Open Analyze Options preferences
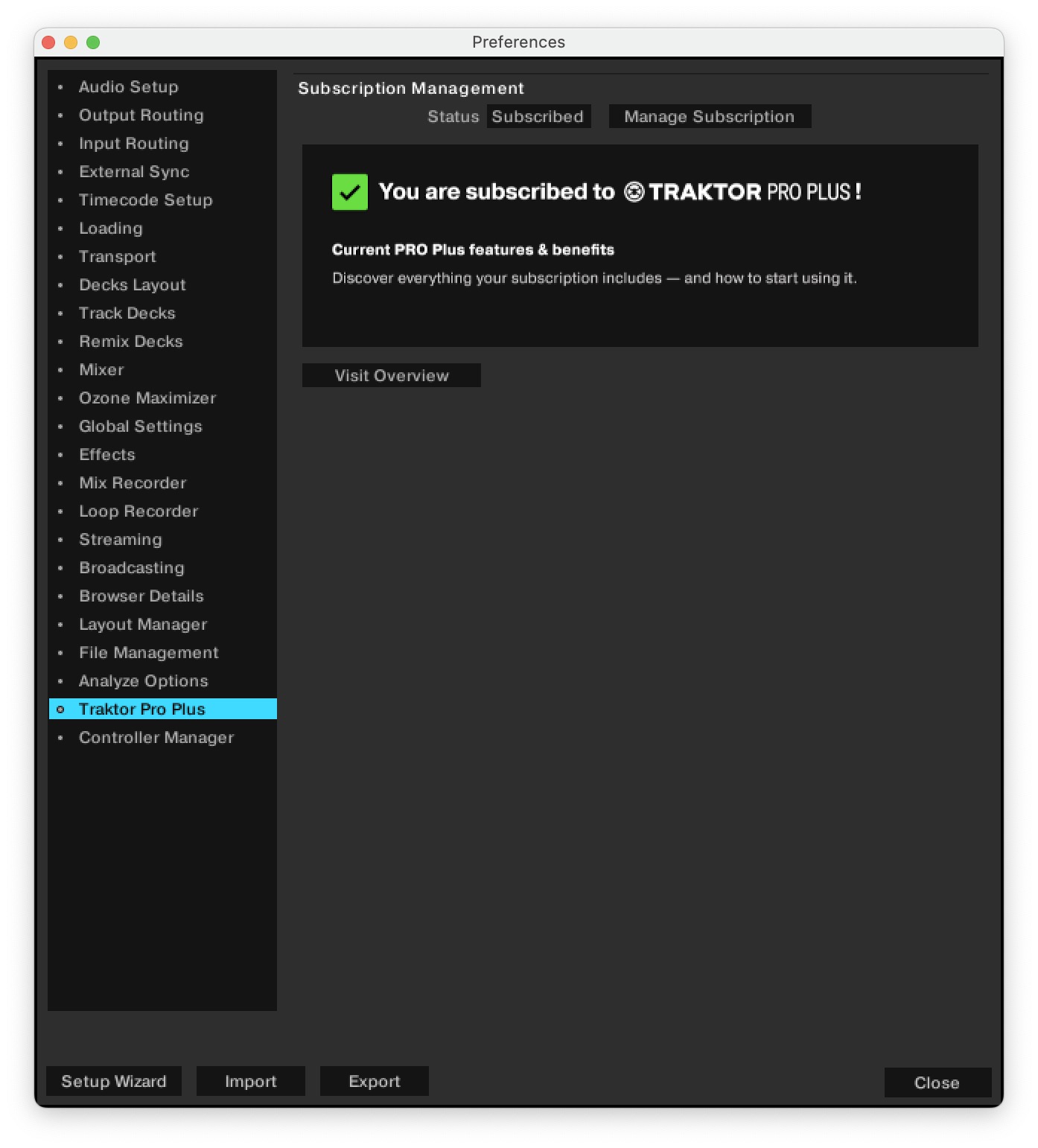Image resolution: width=1038 pixels, height=1148 pixels. [x=143, y=681]
